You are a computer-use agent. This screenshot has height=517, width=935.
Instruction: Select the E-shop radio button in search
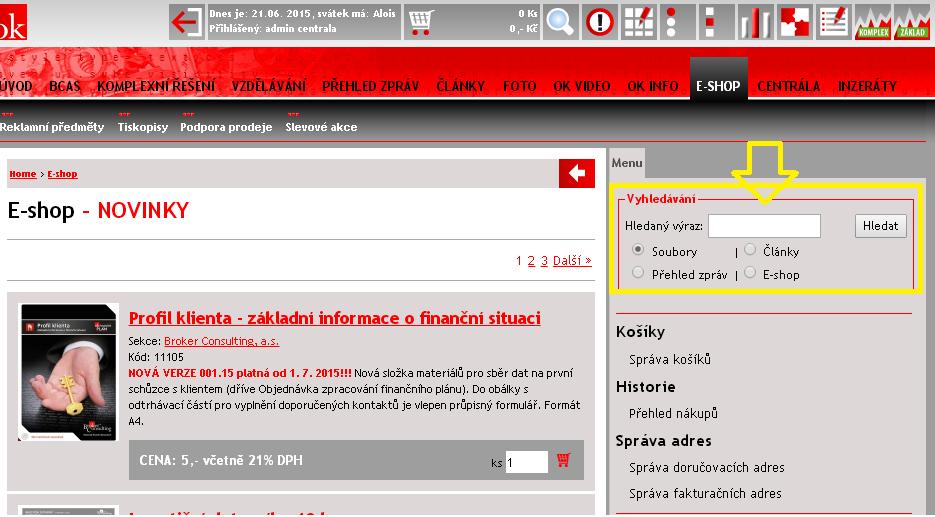[x=750, y=273]
